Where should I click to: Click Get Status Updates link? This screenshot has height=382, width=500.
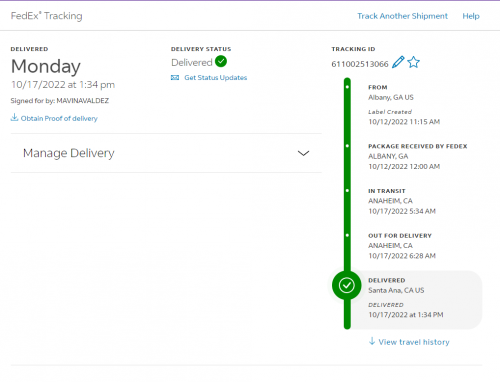tap(216, 78)
